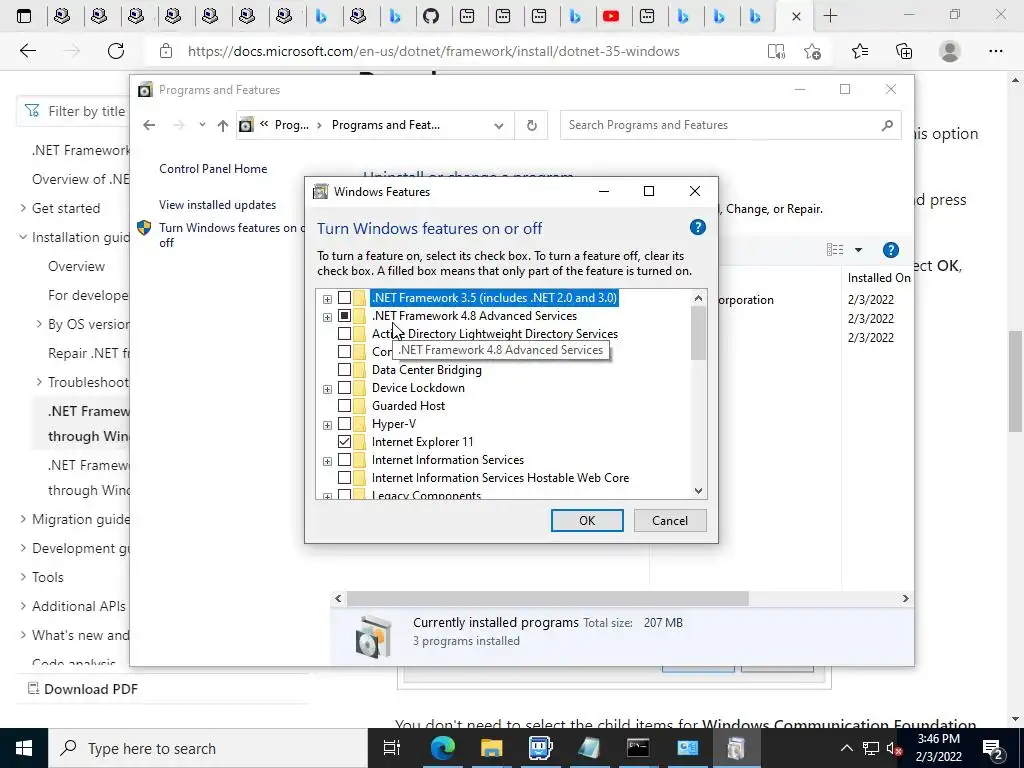1024x768 pixels.
Task: Go up one level in Programs and Features
Action: [x=223, y=125]
